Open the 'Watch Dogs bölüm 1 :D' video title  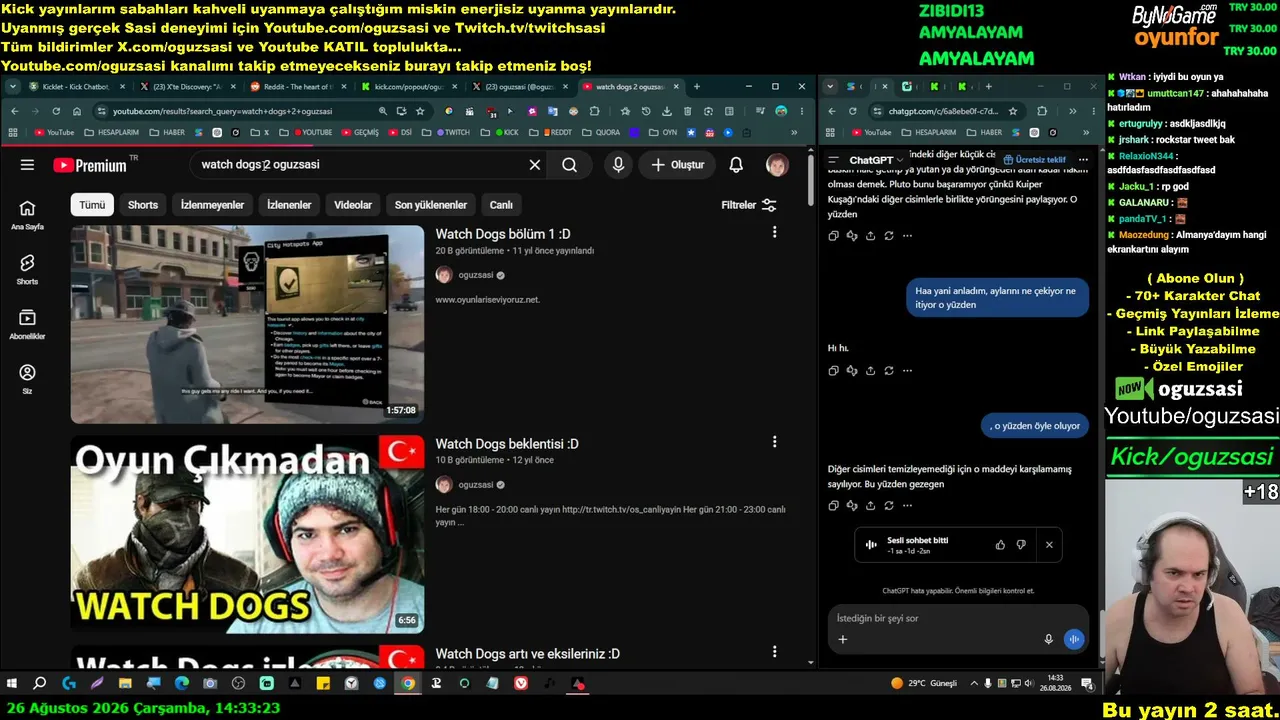[503, 234]
